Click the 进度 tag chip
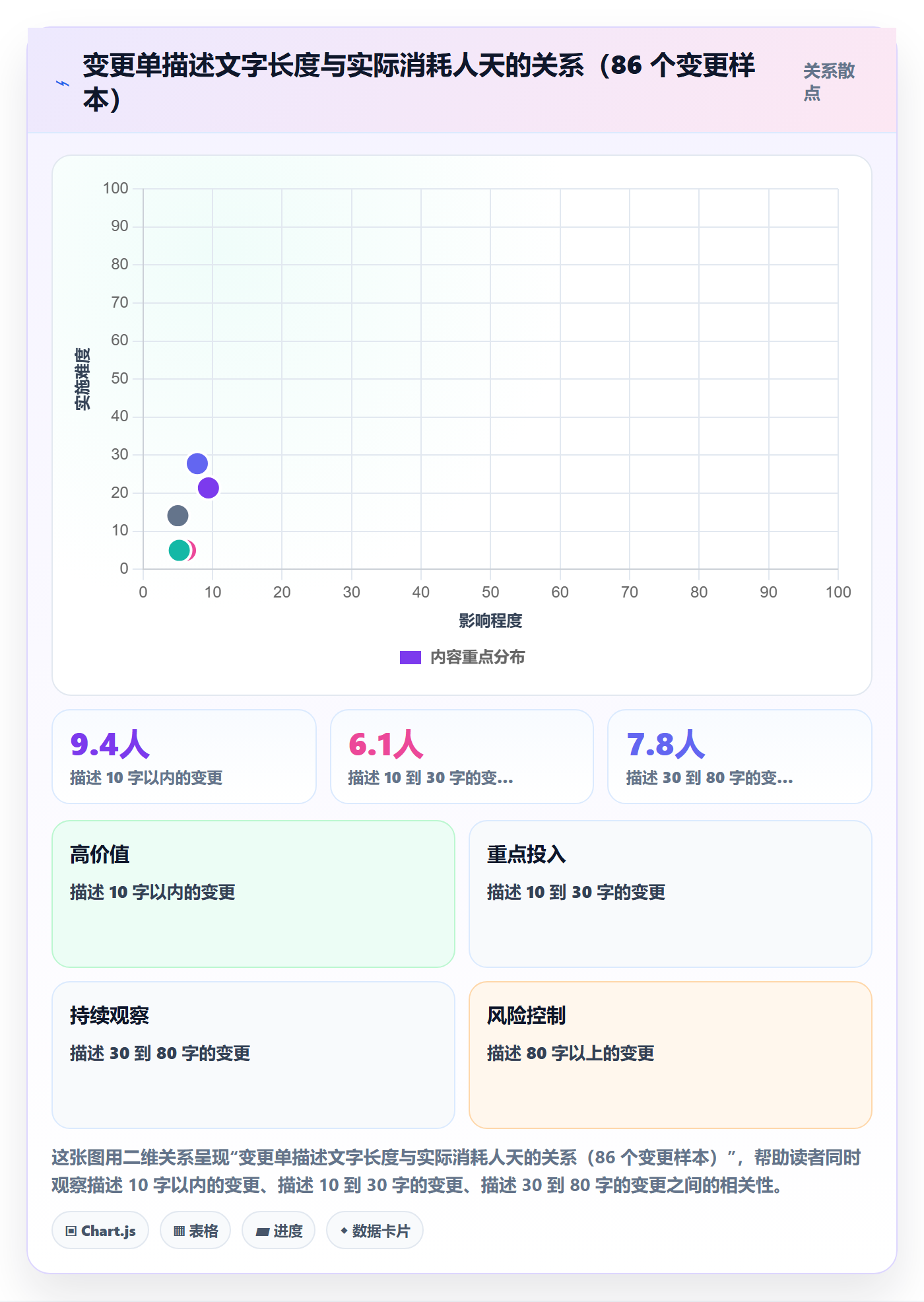The width and height of the screenshot is (924, 1302). (x=279, y=1231)
